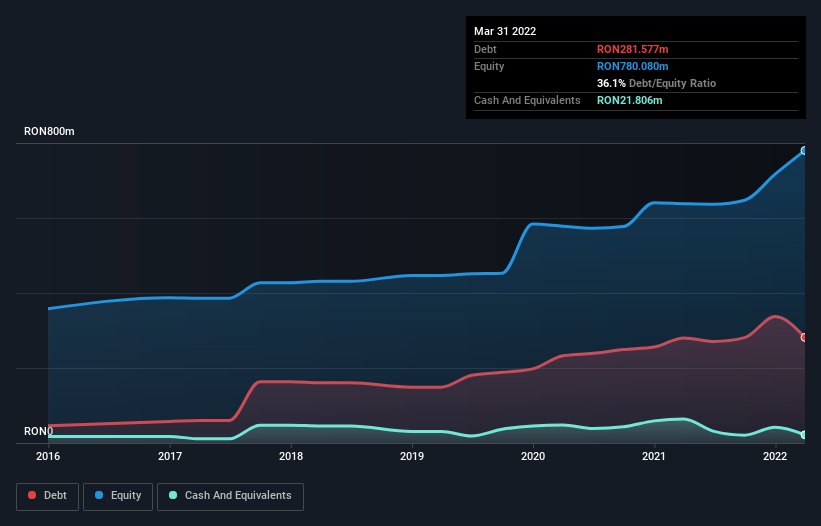821x526 pixels.
Task: Select the Equity endpoint marker on blue line
Action: pyautogui.click(x=804, y=151)
